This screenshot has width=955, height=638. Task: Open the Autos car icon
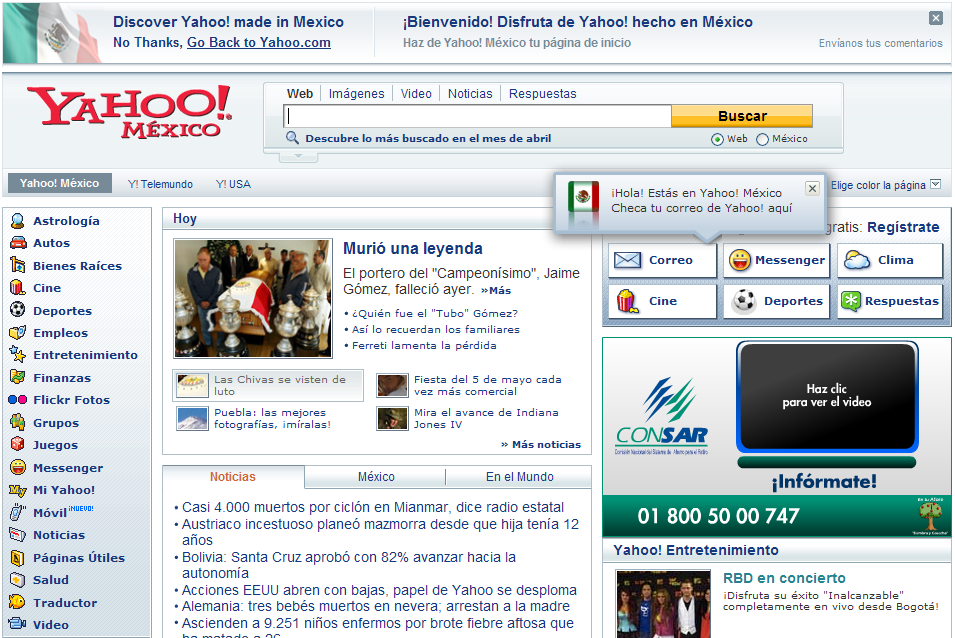(17, 243)
